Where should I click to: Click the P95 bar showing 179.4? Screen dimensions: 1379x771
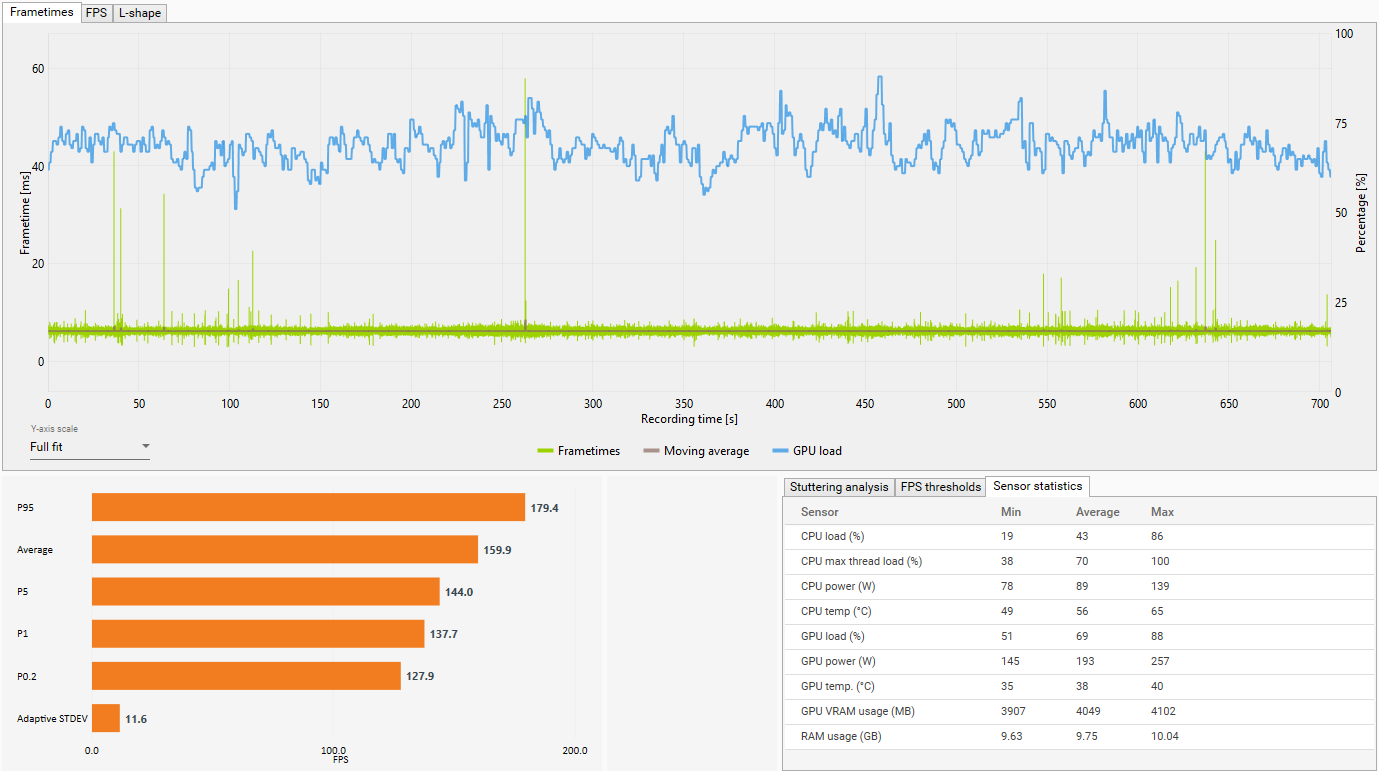click(x=308, y=507)
